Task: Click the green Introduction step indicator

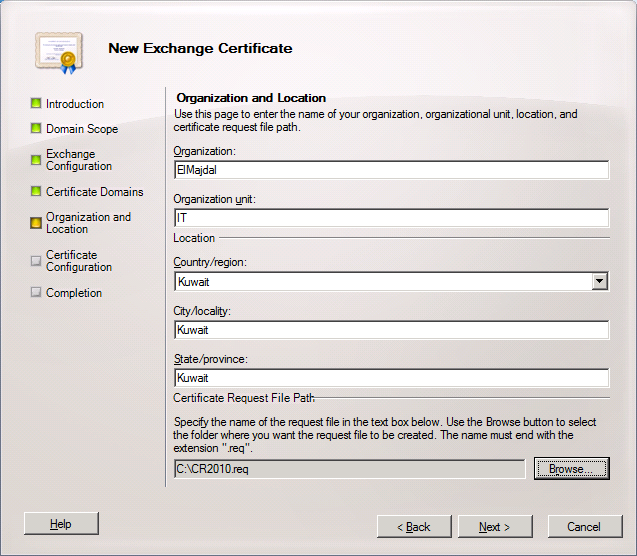Action: [x=36, y=103]
